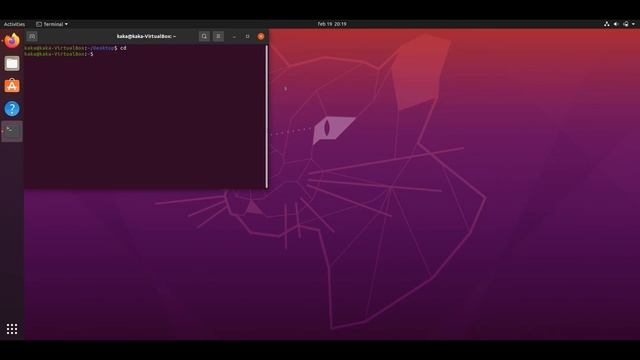Open the Files manager in dock
Screen dimensions: 640x360
coord(12,63)
